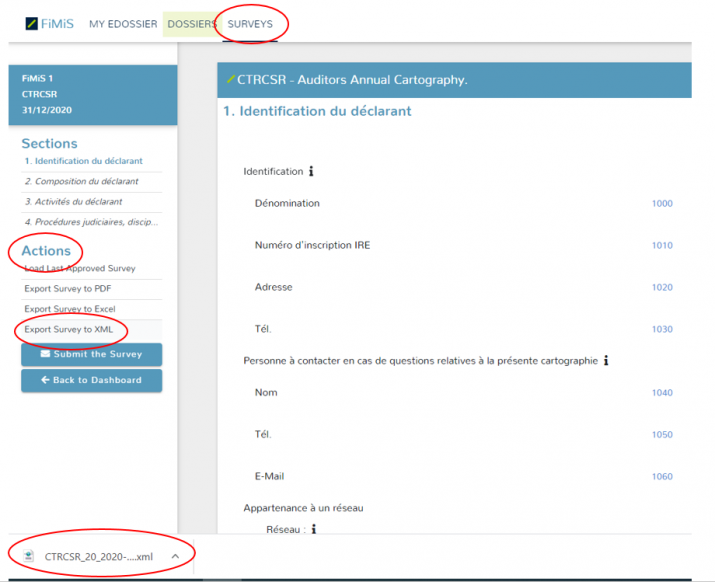Click field code 1050 for contact Tél.

[662, 435]
